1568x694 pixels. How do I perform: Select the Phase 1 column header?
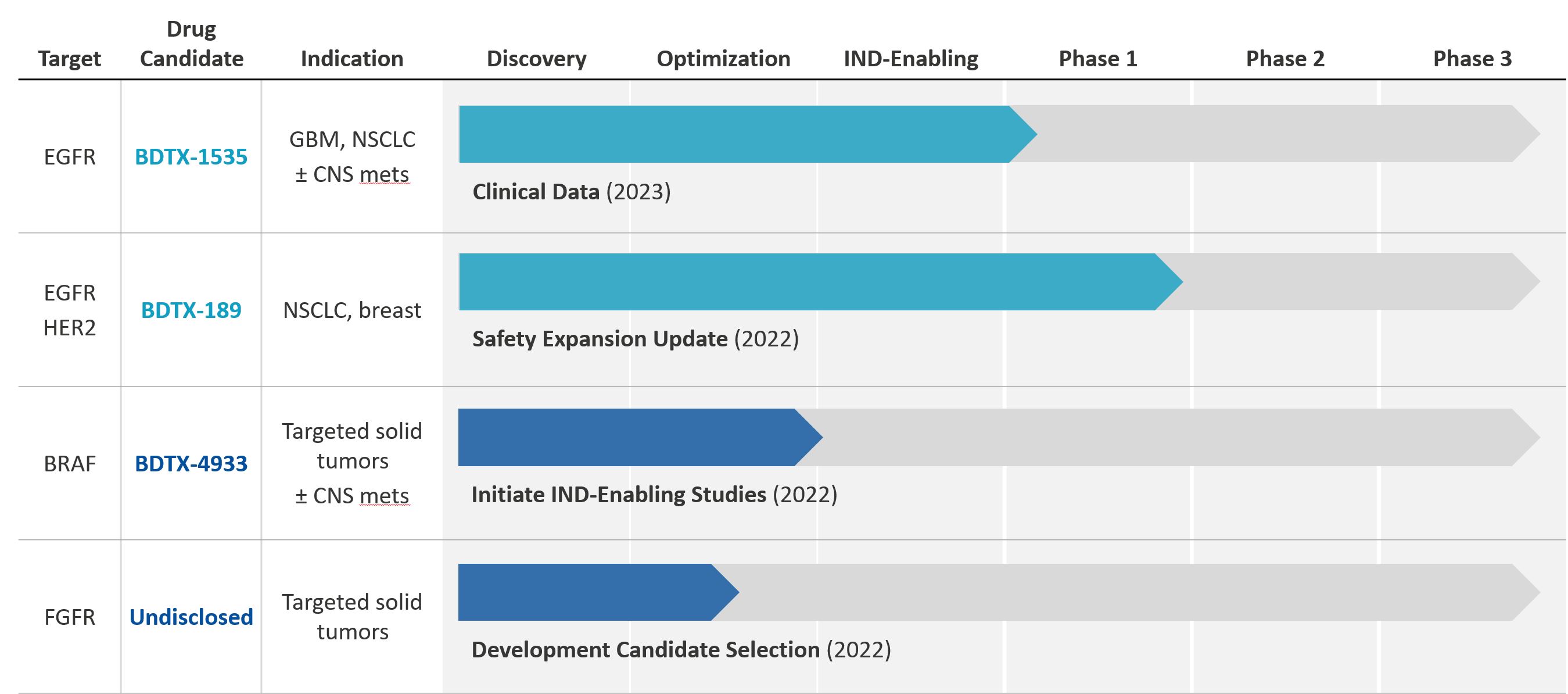click(x=1097, y=59)
